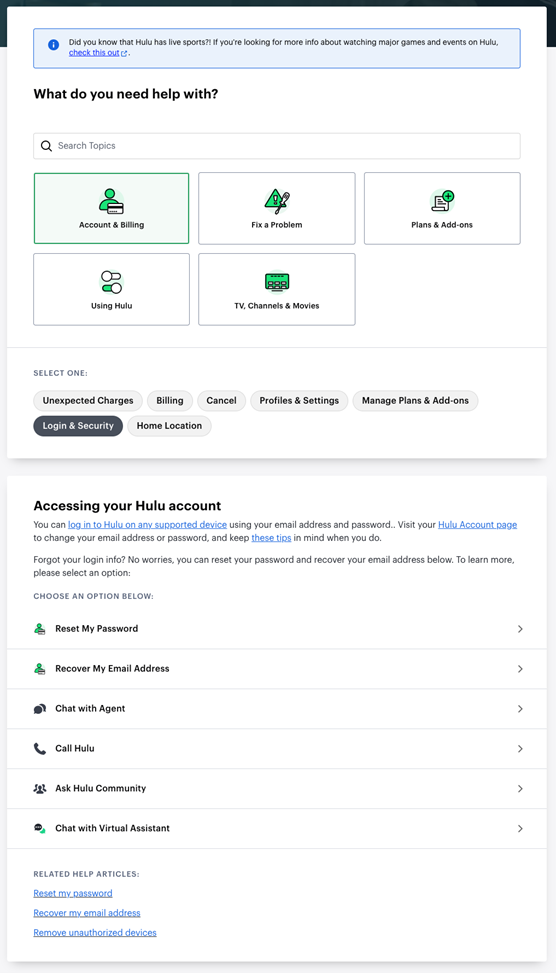Click the 'Chat with Agent' option text
This screenshot has width=556, height=973.
pyautogui.click(x=90, y=709)
